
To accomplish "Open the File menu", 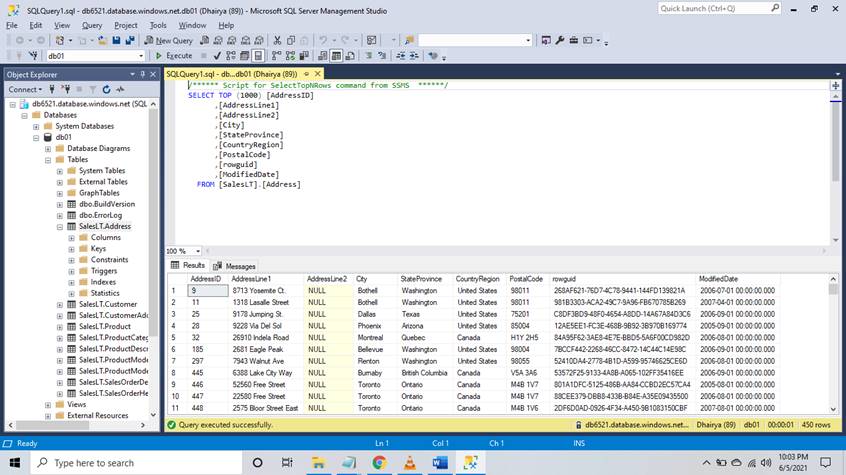I will pyautogui.click(x=12, y=25).
